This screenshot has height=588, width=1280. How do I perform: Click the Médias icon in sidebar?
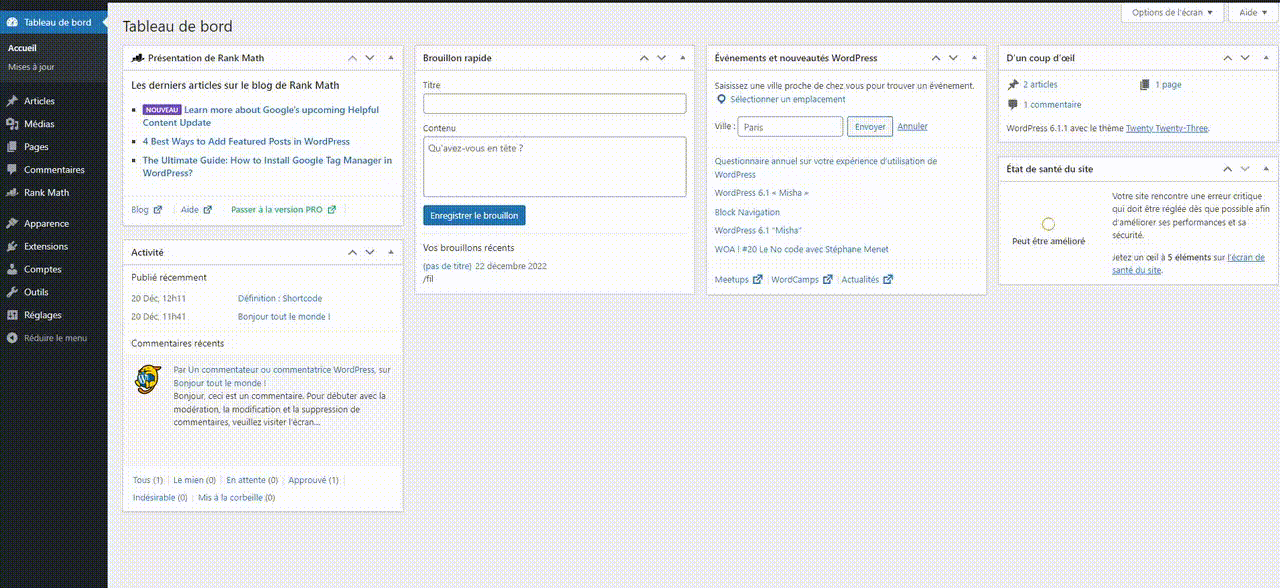pyautogui.click(x=12, y=124)
